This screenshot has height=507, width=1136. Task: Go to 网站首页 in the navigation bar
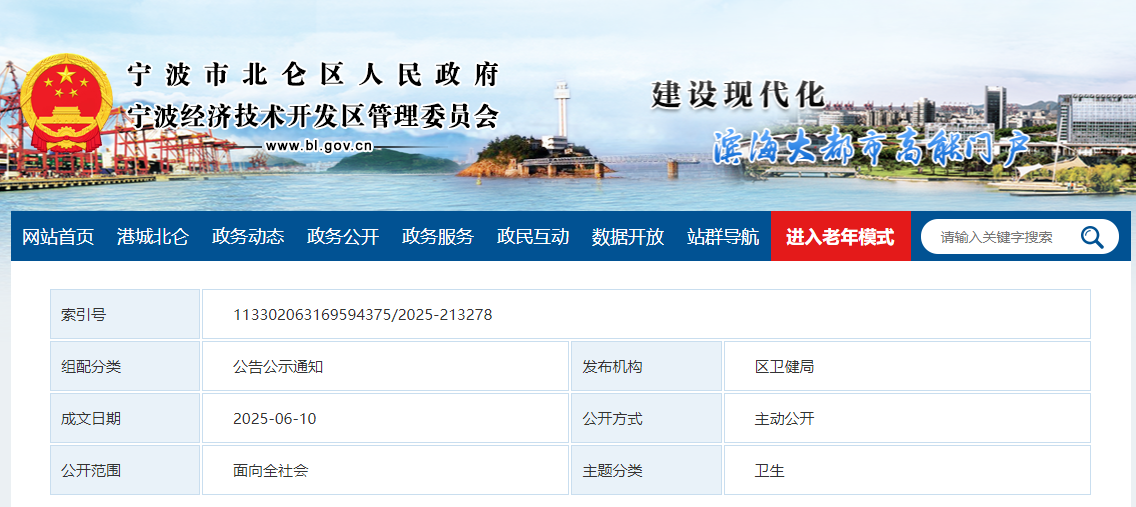[x=58, y=237]
